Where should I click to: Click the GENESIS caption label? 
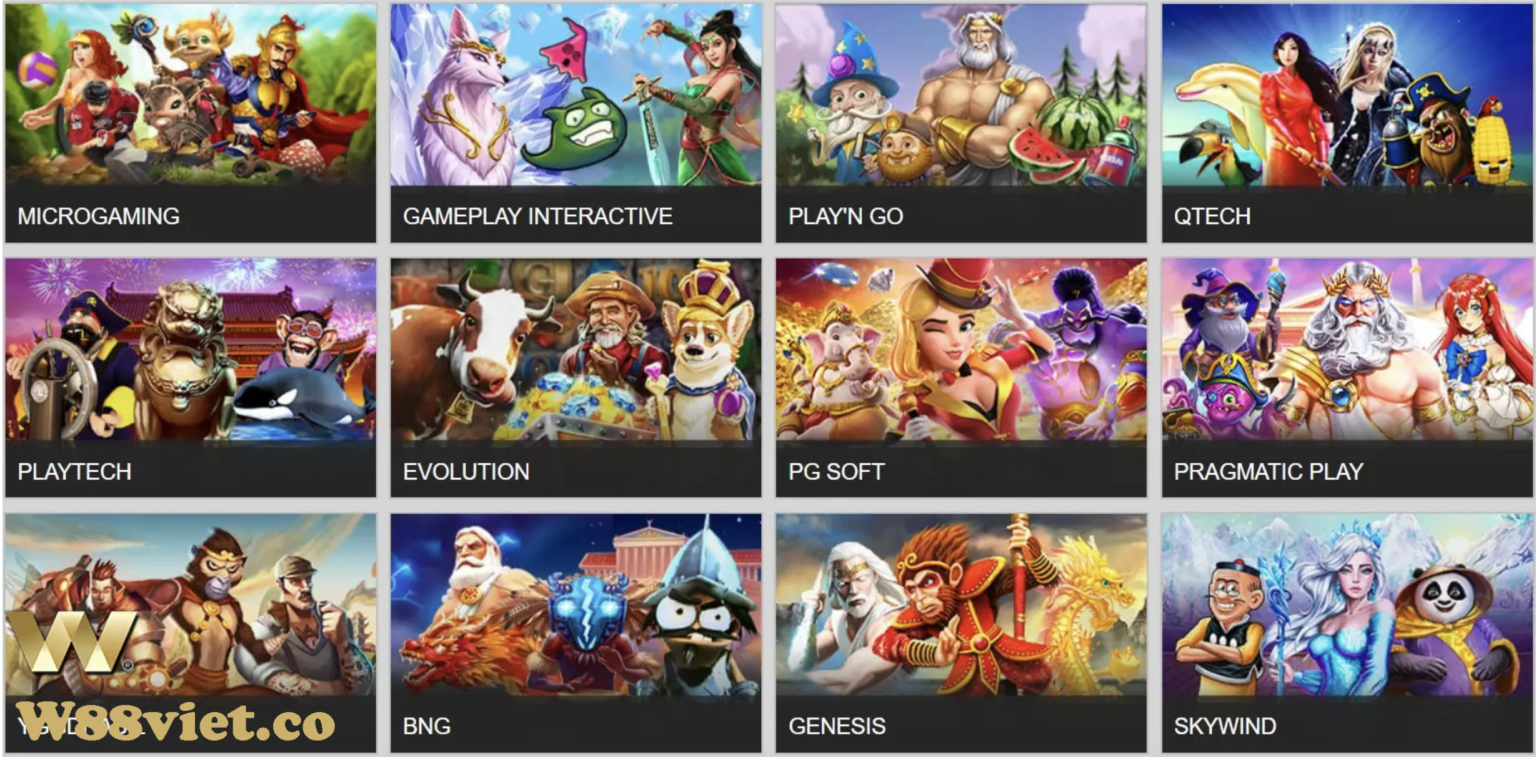[837, 726]
